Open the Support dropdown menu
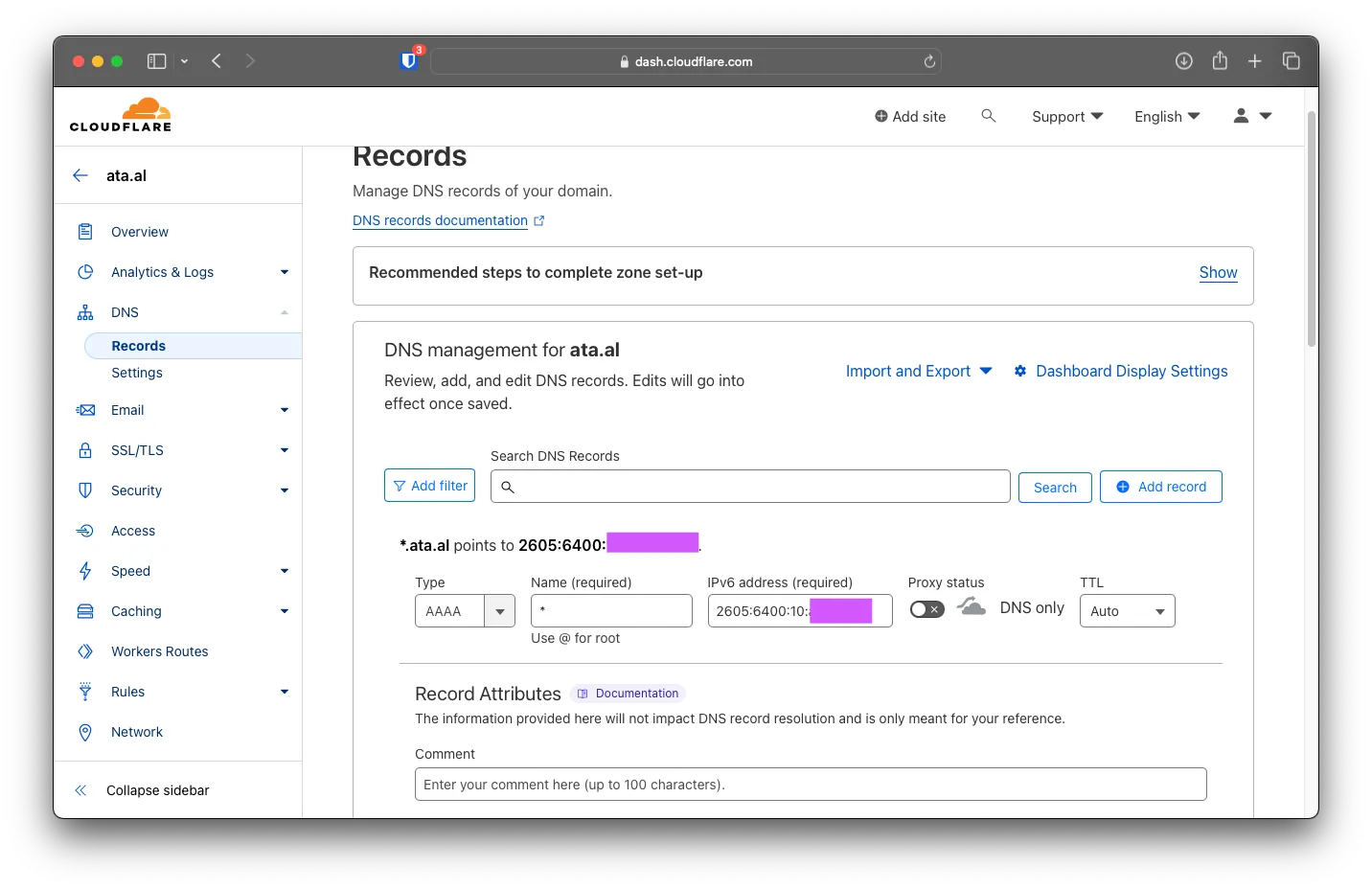The height and width of the screenshot is (889, 1372). point(1067,116)
